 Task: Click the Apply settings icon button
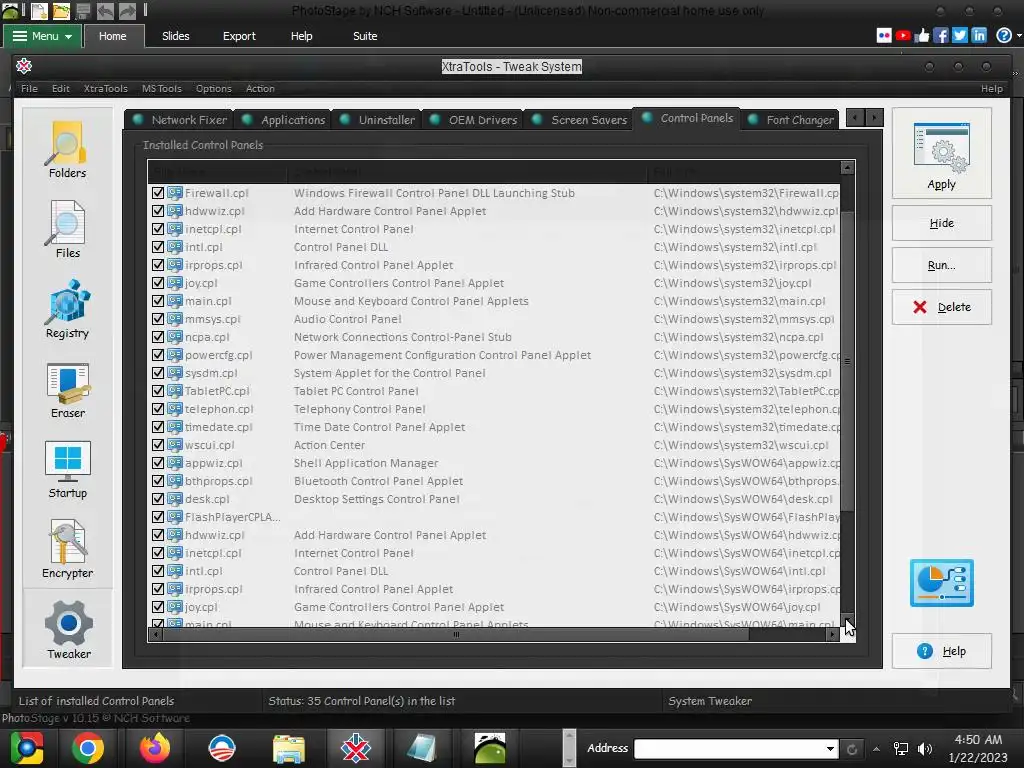[x=941, y=153]
